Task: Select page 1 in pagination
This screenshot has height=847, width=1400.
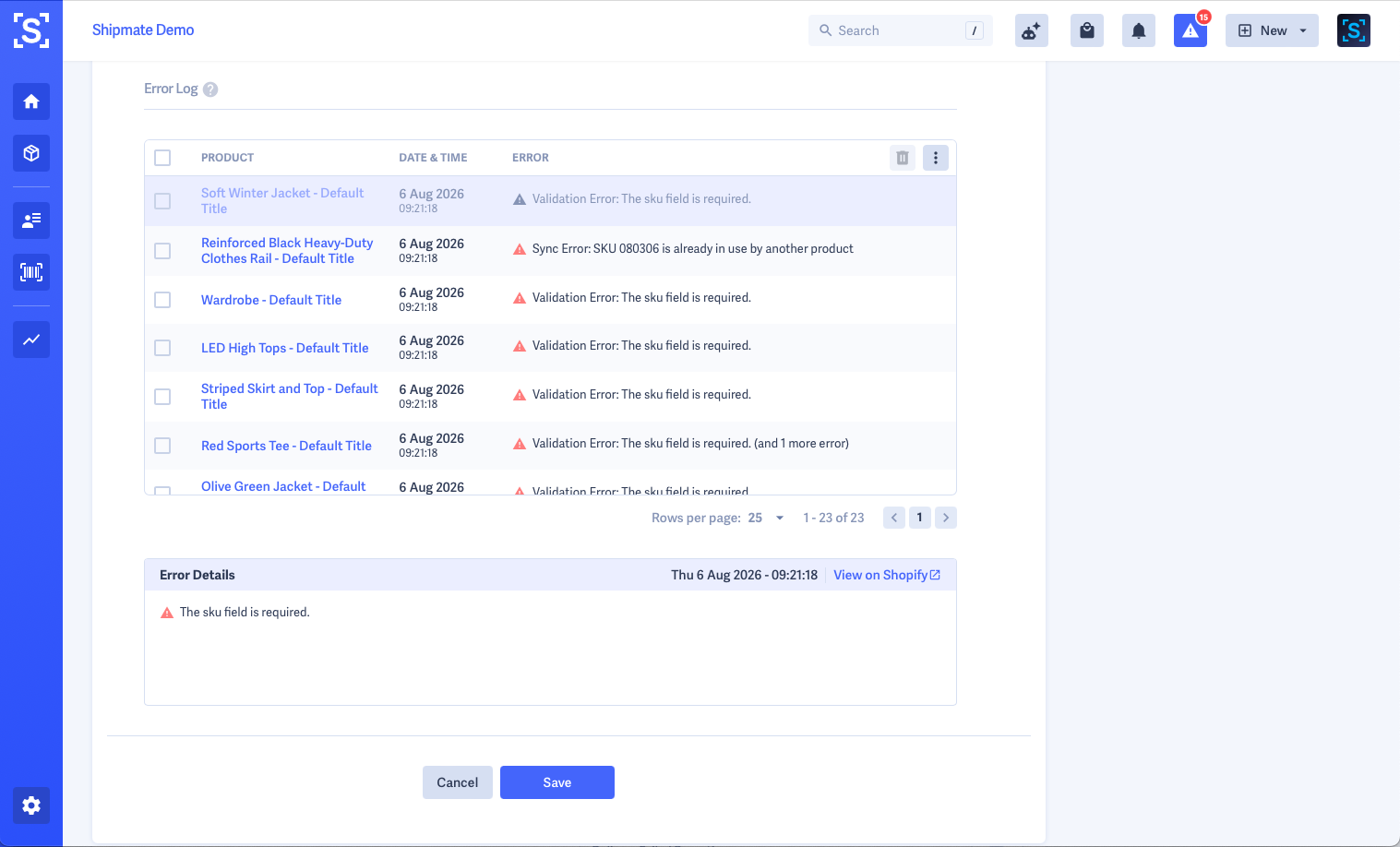Action: [920, 518]
